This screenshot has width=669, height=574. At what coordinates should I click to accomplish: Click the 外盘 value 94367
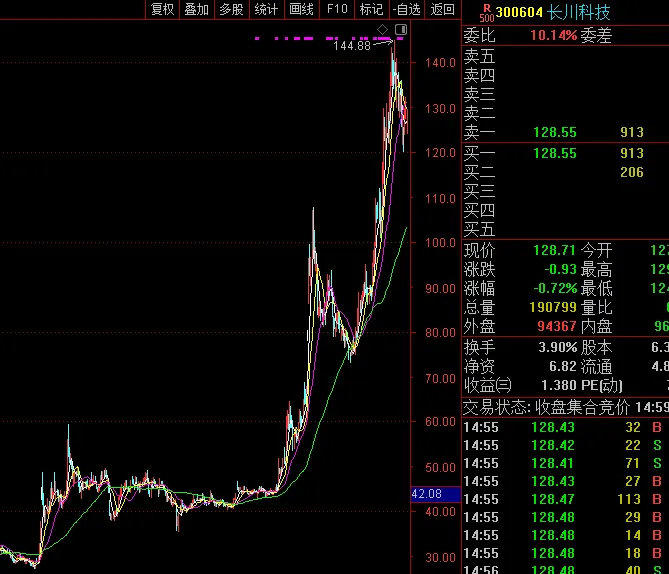(557, 326)
